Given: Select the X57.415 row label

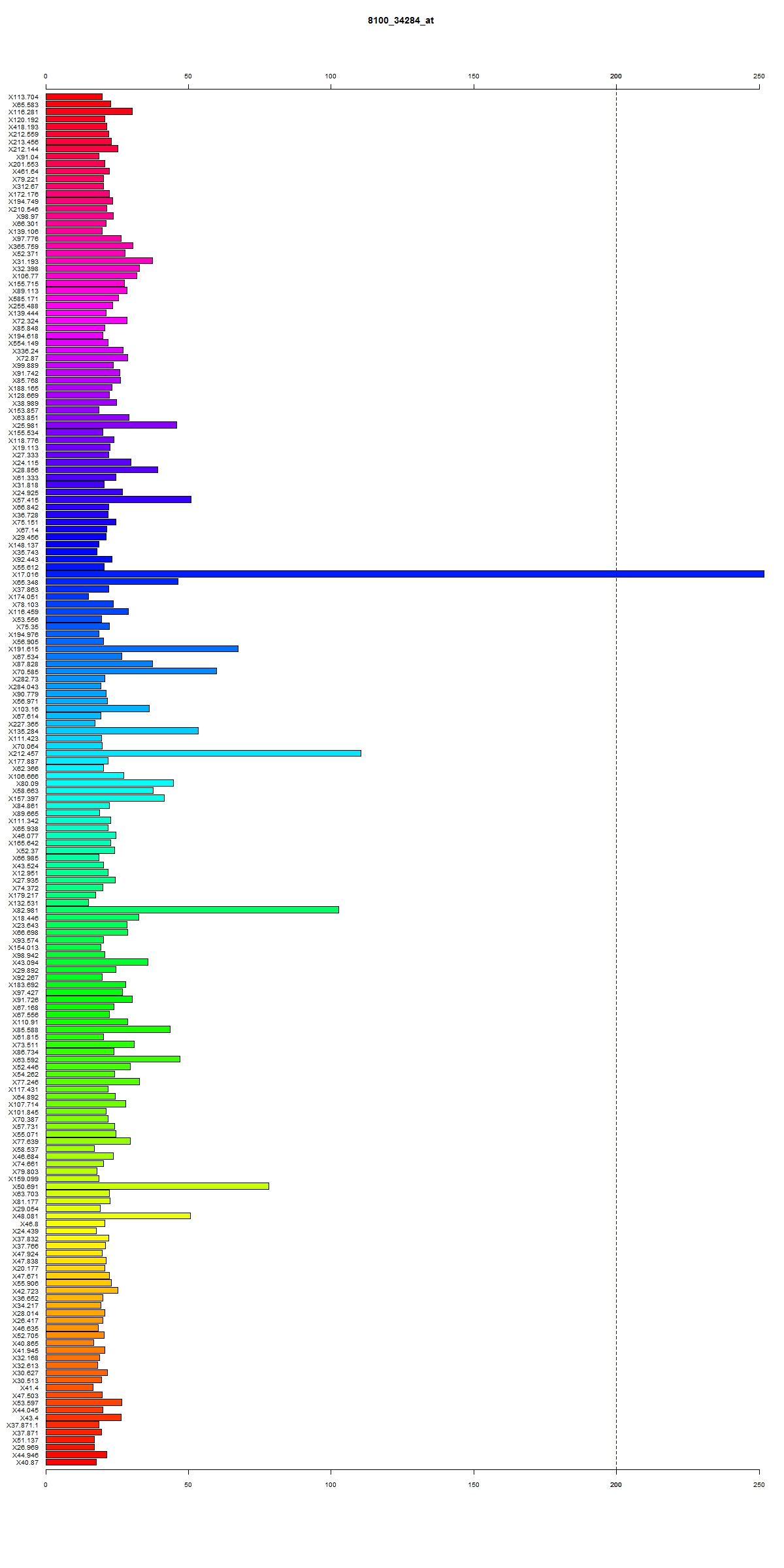Looking at the screenshot, I should (x=25, y=500).
